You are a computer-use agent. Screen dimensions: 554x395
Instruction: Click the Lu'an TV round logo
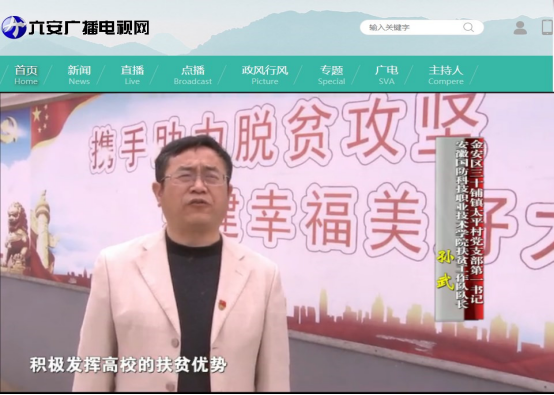point(13,27)
